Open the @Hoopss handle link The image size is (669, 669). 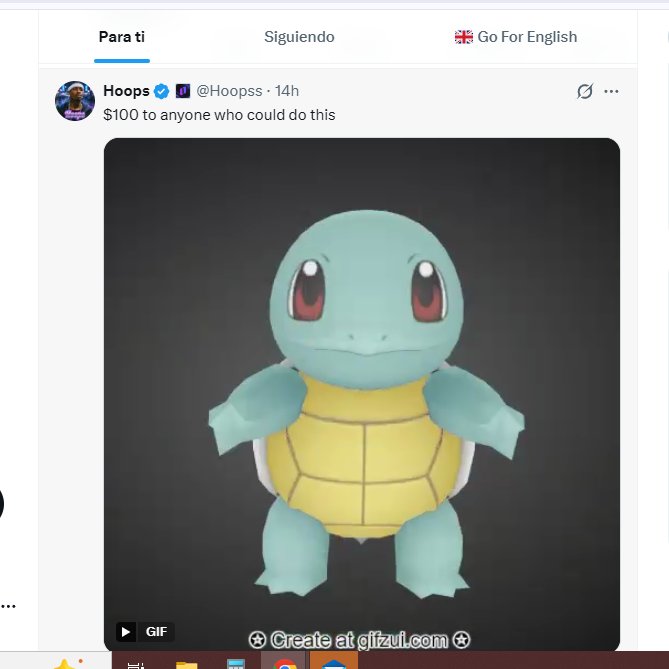point(229,91)
